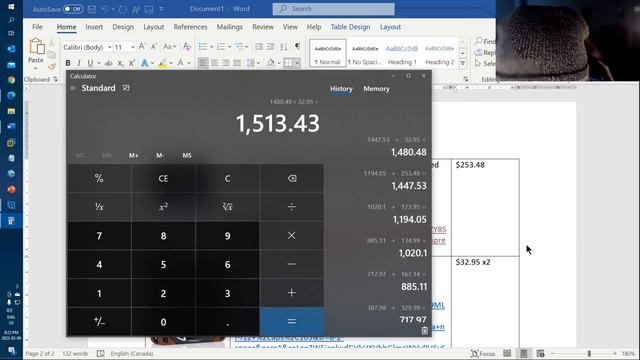The height and width of the screenshot is (360, 640).
Task: Click the Word Search box
Action: [x=333, y=9]
